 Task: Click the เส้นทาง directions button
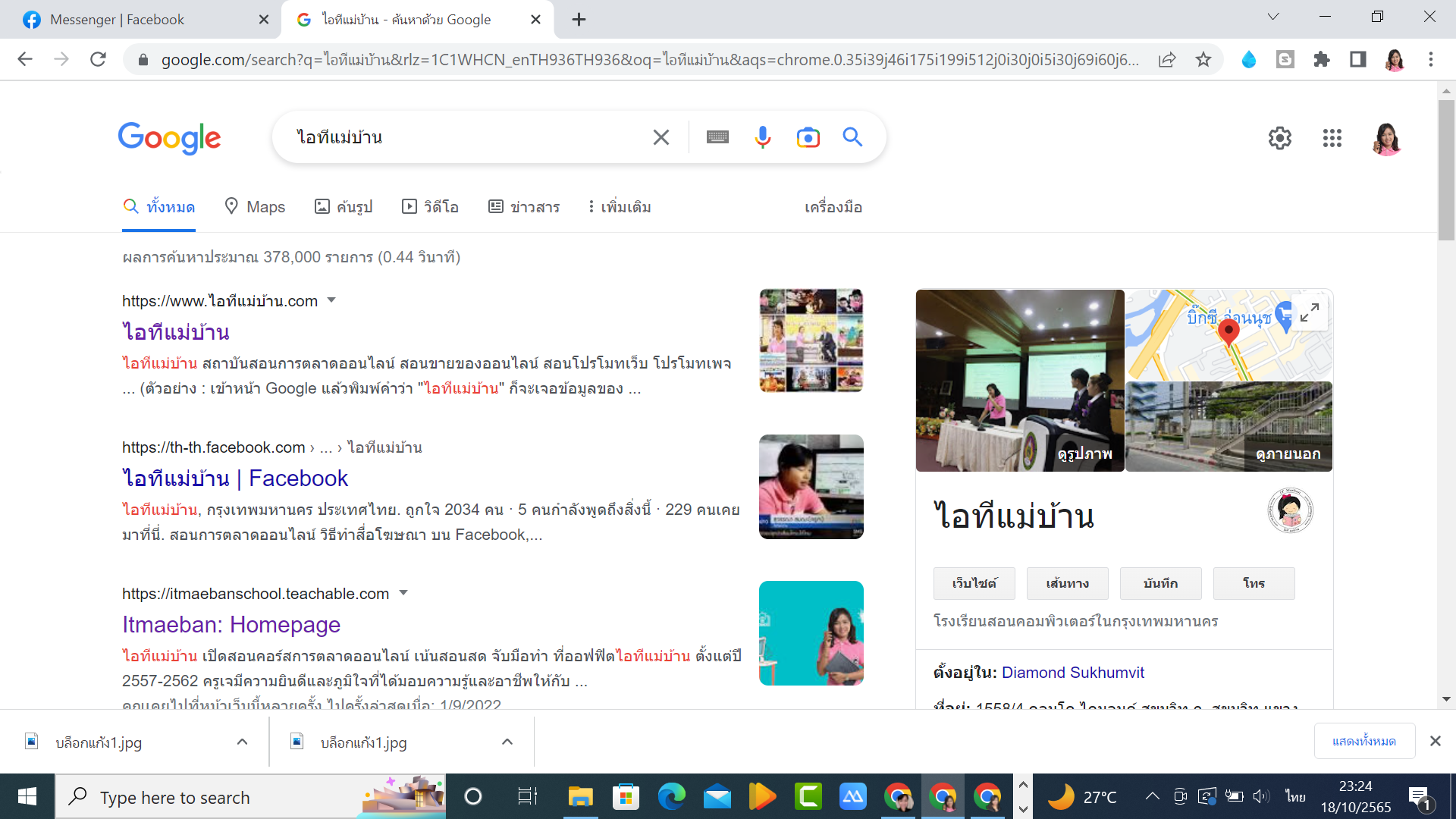[x=1067, y=583]
